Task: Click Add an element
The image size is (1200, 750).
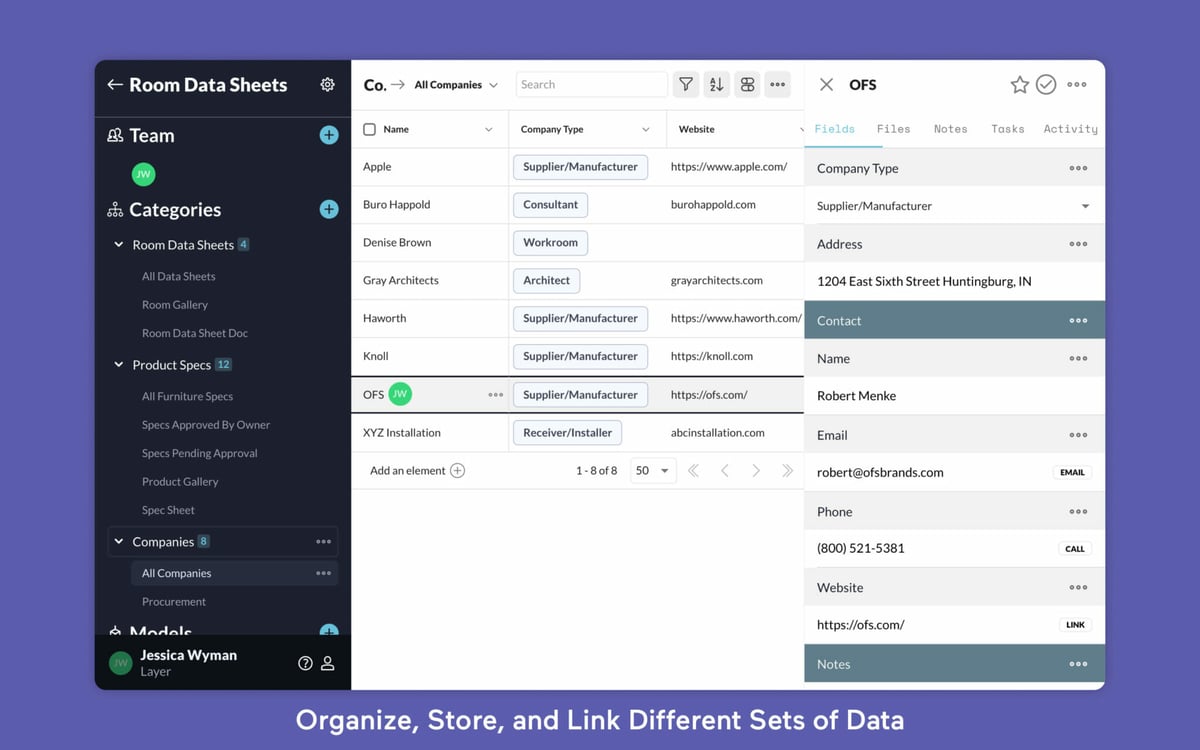Action: [x=417, y=471]
